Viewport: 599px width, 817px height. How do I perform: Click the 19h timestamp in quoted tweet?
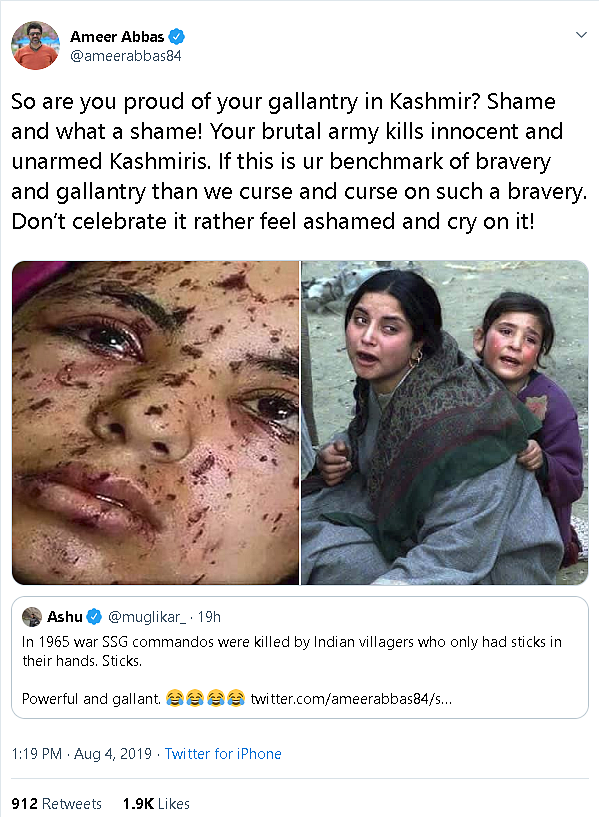pos(209,617)
